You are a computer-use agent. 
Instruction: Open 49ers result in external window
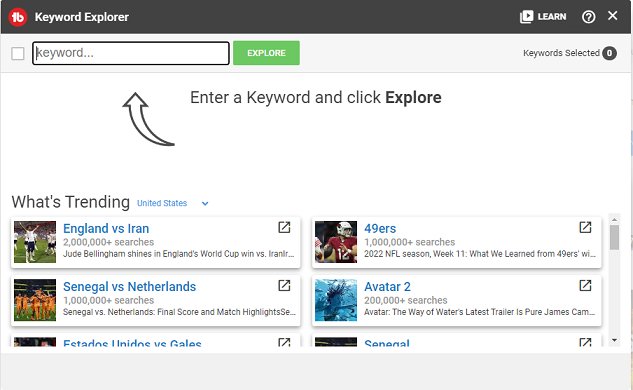pos(585,227)
